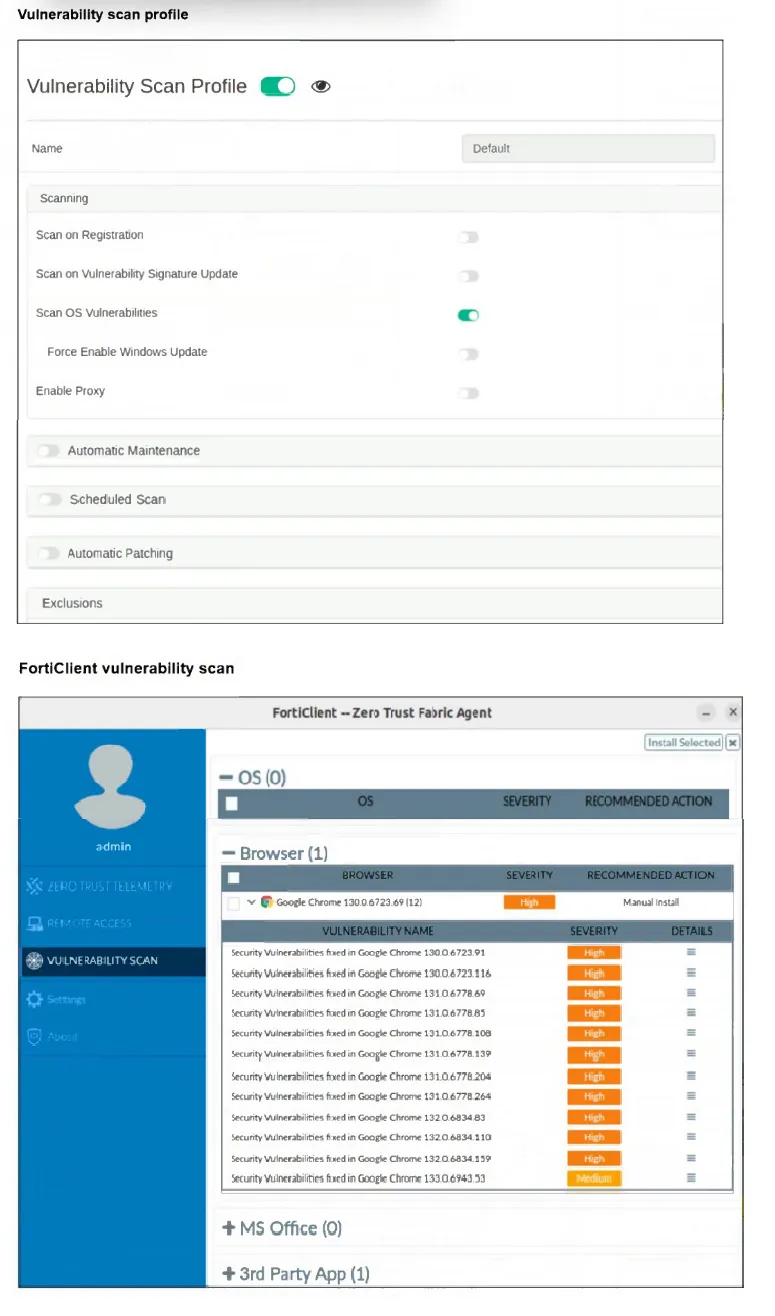Turn on Force Enable Windows Update toggle
The image size is (775, 1316).
point(468,354)
